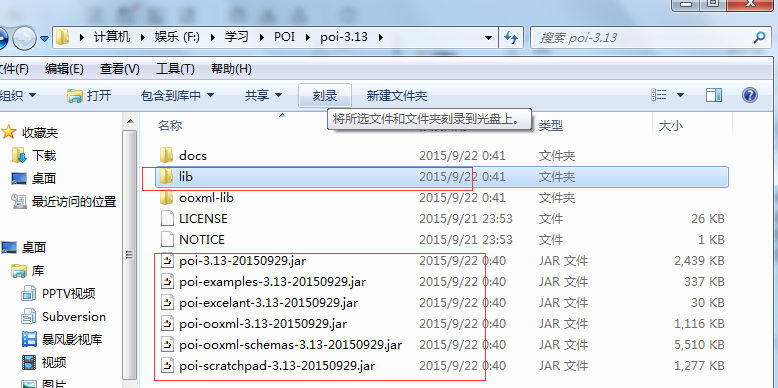Click the change view icon
778x388 pixels.
(x=658, y=95)
